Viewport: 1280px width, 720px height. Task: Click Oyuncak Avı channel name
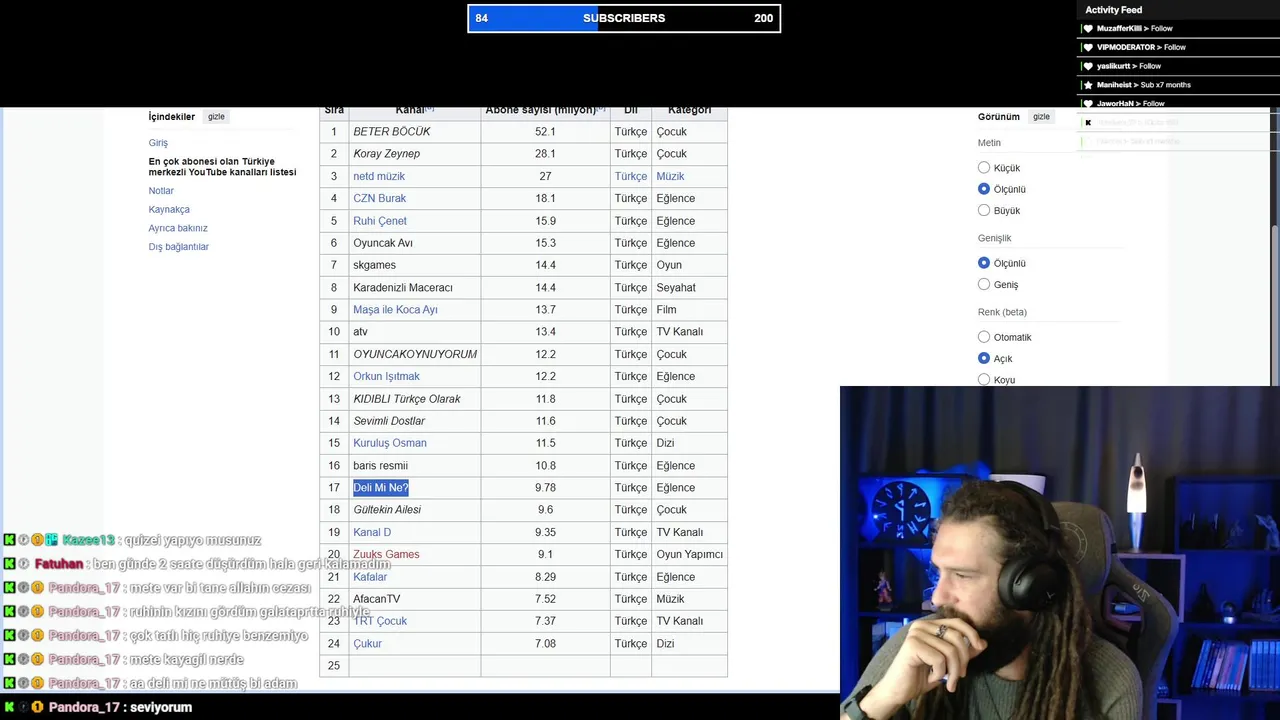point(383,243)
